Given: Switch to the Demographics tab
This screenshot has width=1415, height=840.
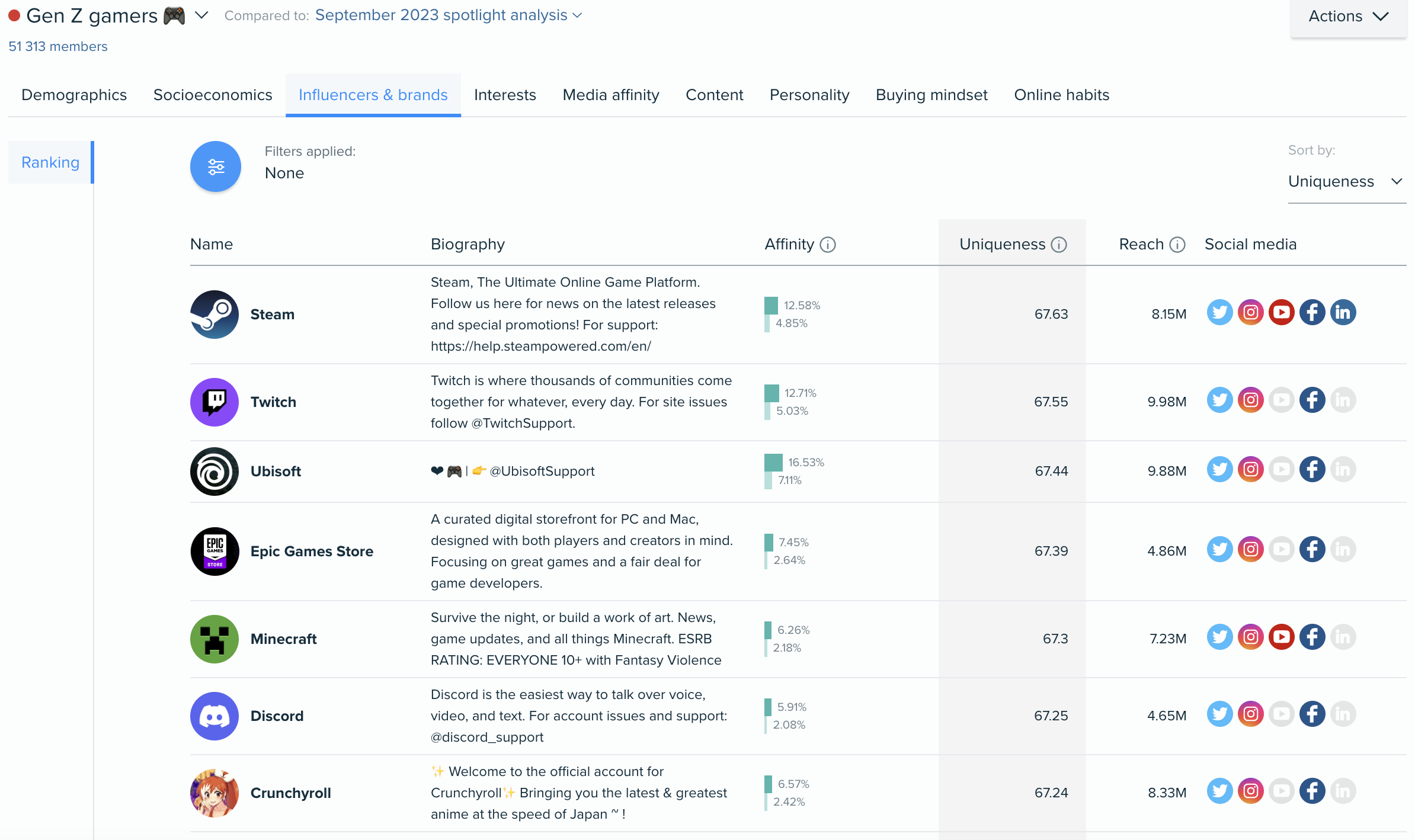Looking at the screenshot, I should (74, 95).
